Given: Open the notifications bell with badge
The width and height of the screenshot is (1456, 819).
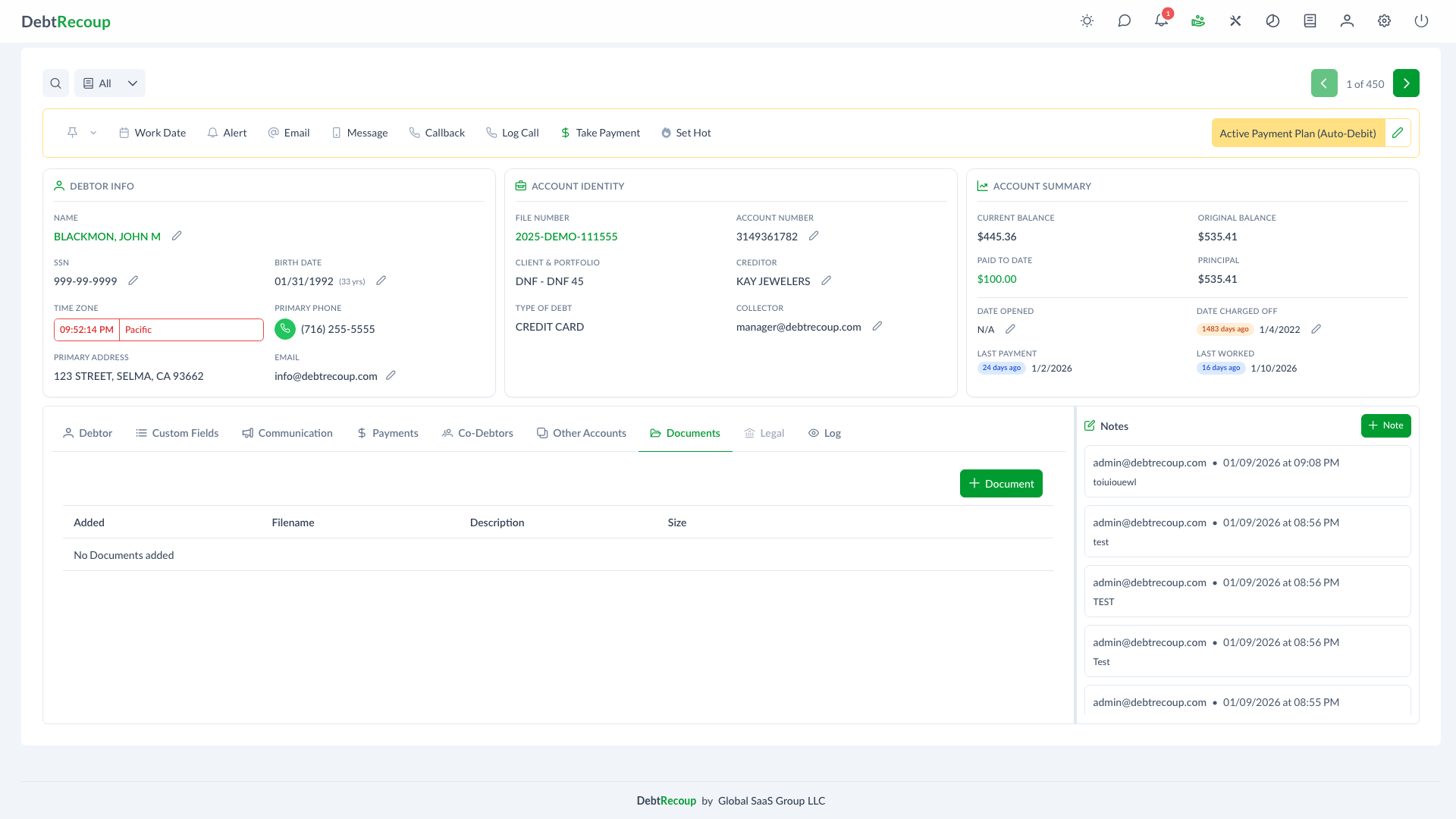Looking at the screenshot, I should pyautogui.click(x=1161, y=20).
